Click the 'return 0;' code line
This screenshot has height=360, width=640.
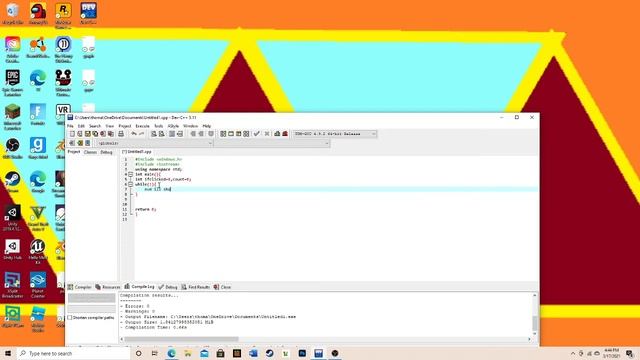145,209
